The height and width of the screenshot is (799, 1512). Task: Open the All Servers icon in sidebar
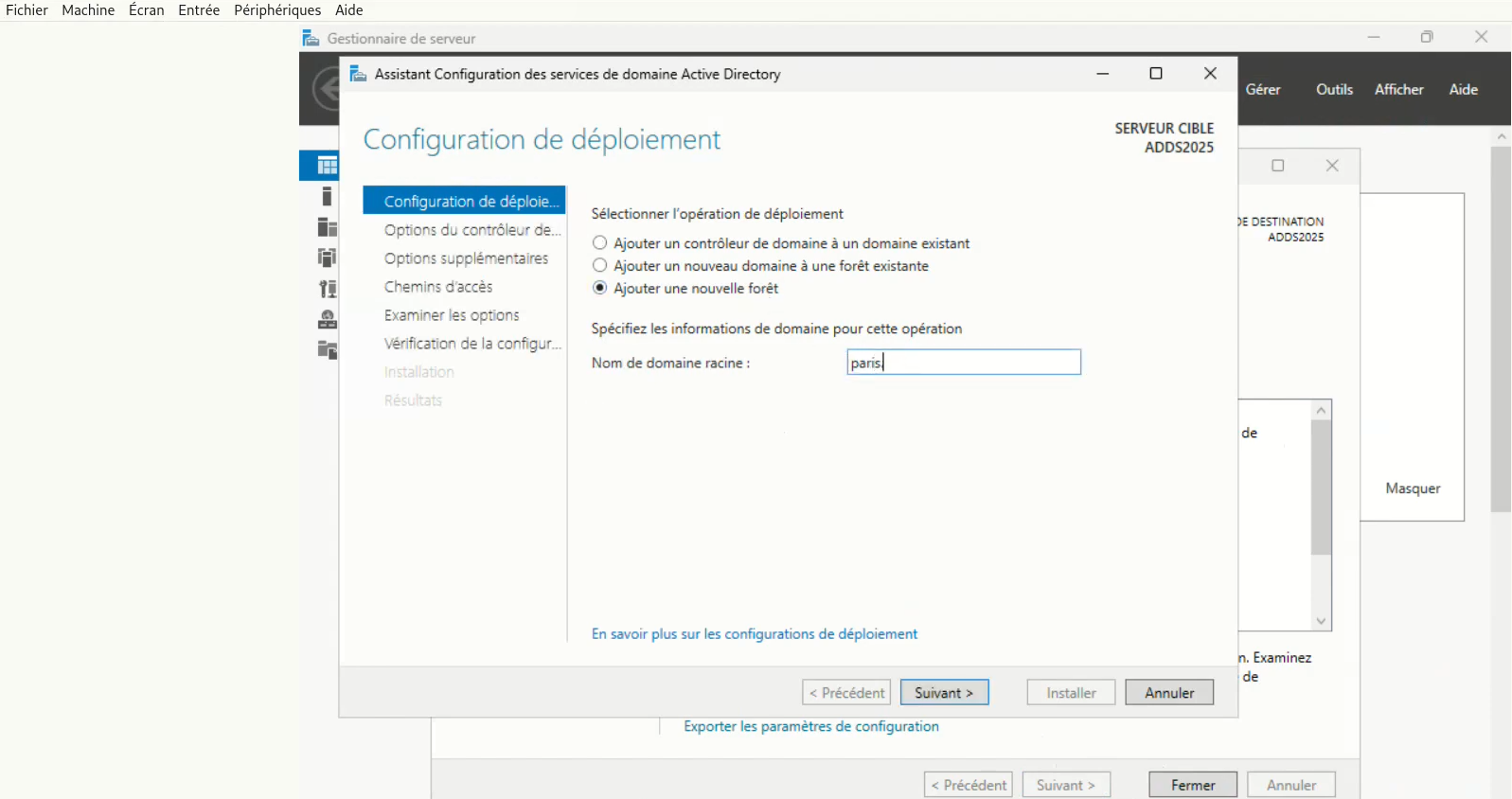327,227
